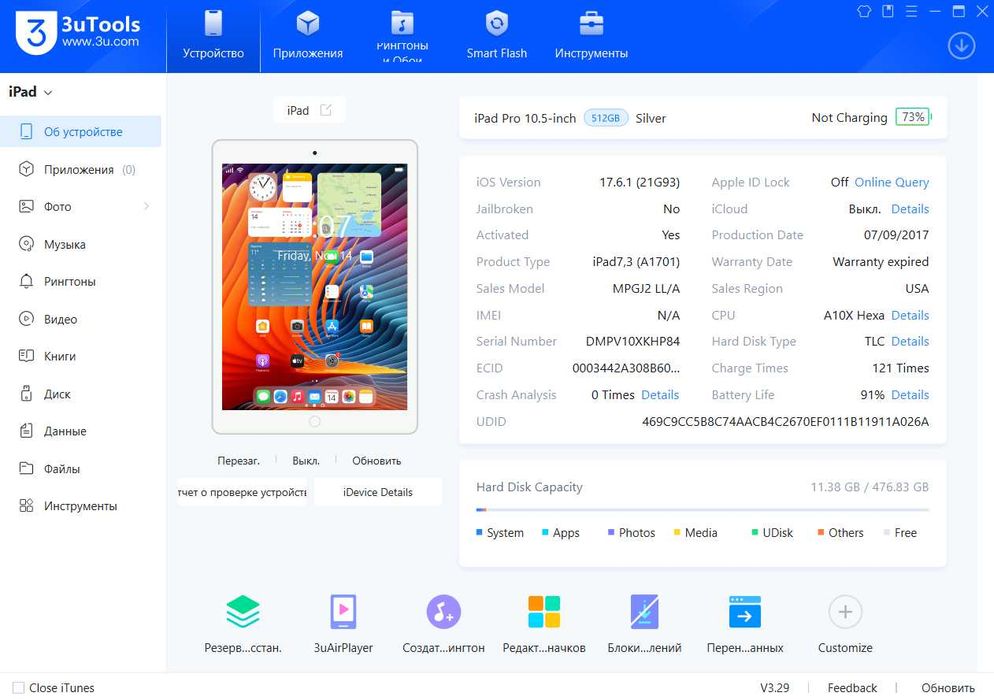This screenshot has height=699, width=994.
Task: Click the Видео sidebar icon
Action: (26, 319)
